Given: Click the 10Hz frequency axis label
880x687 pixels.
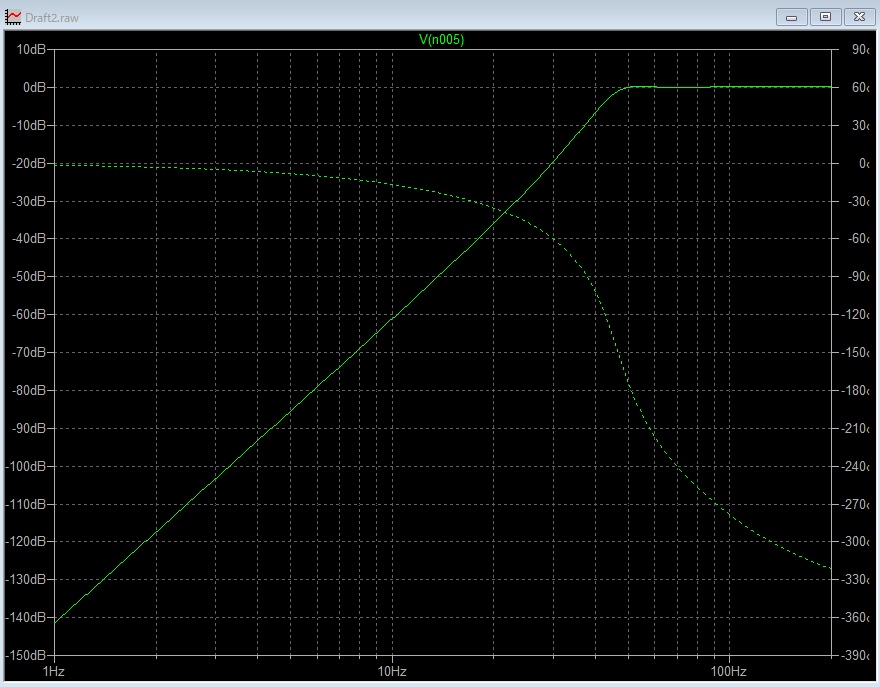Looking at the screenshot, I should 392,671.
